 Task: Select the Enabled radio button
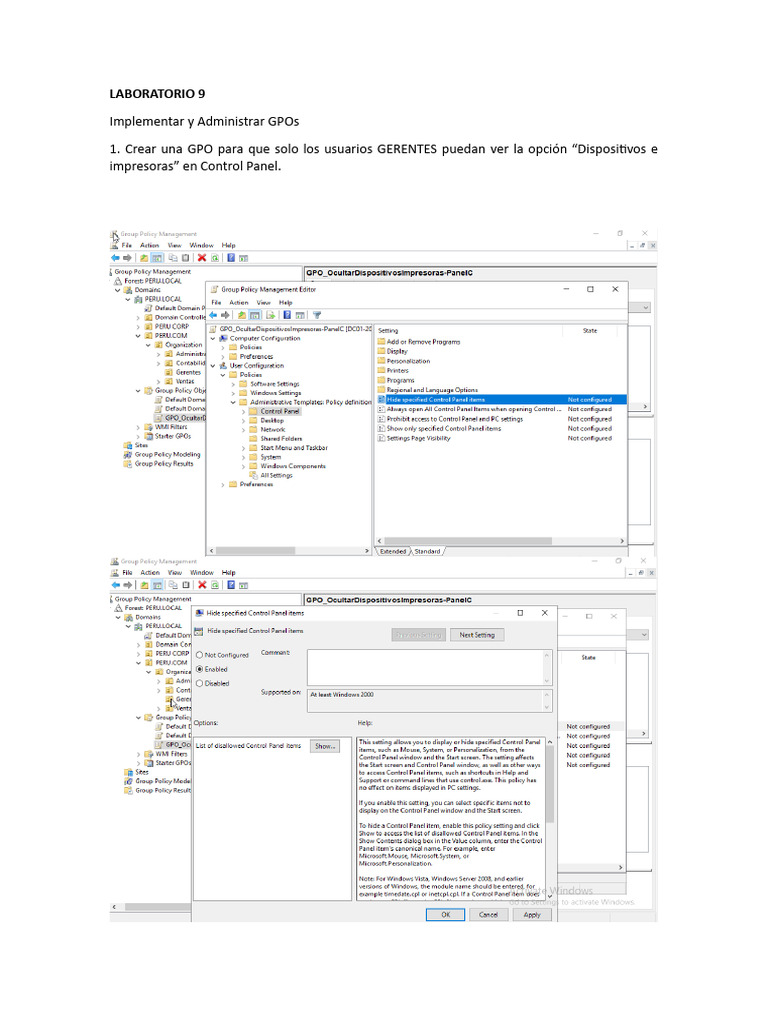pyautogui.click(x=200, y=669)
